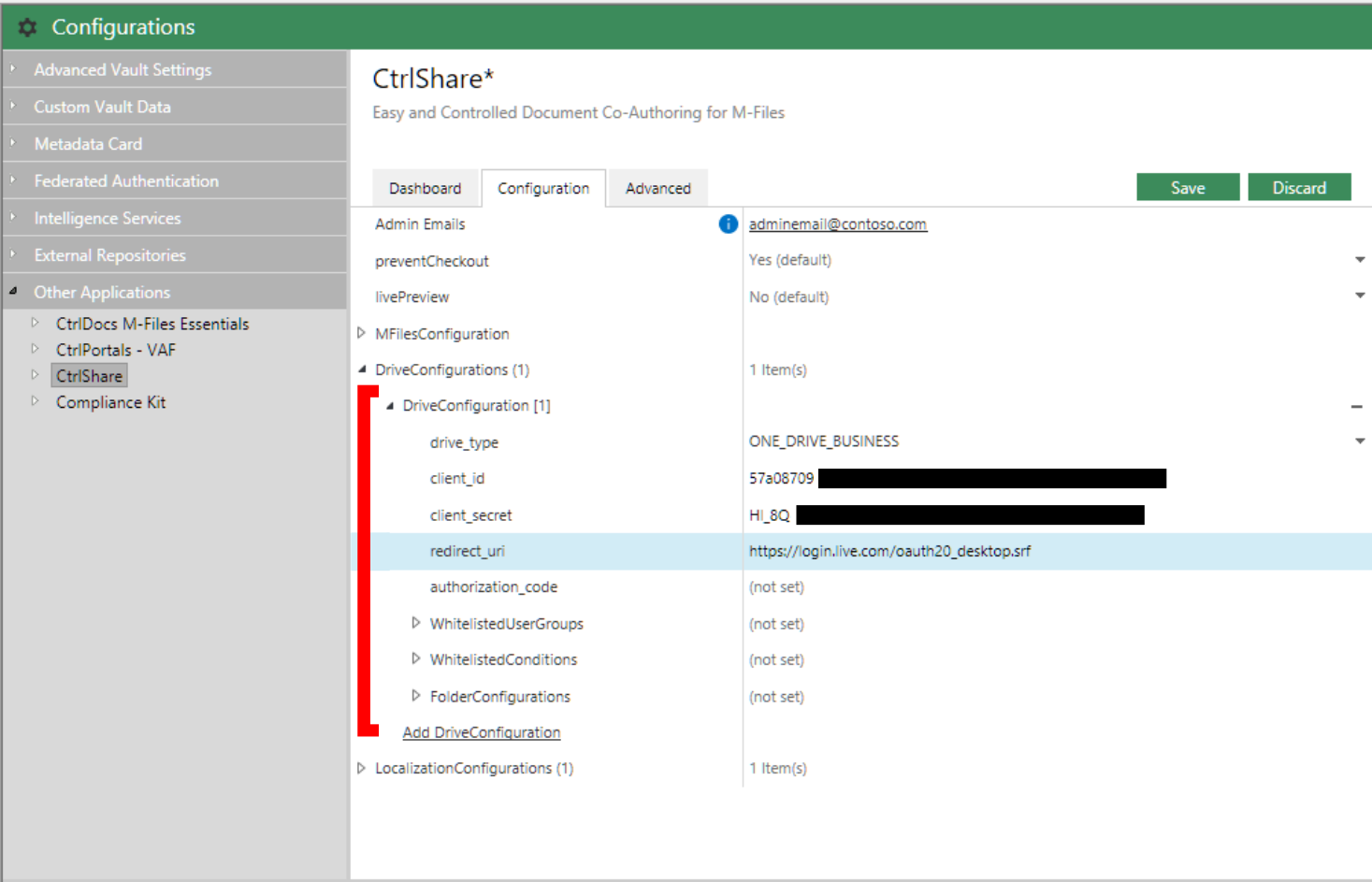Expand LocalizationConfigurations (1) triangle
This screenshot has height=882, width=1372.
(x=361, y=768)
